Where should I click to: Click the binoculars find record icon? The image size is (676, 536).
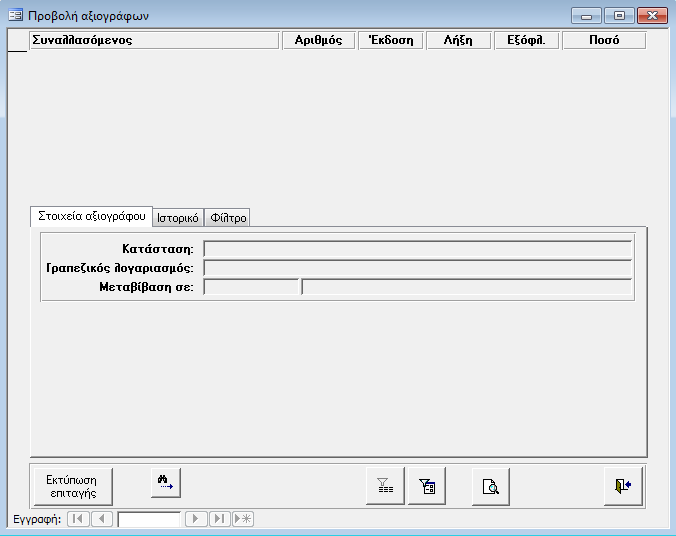click(x=165, y=484)
